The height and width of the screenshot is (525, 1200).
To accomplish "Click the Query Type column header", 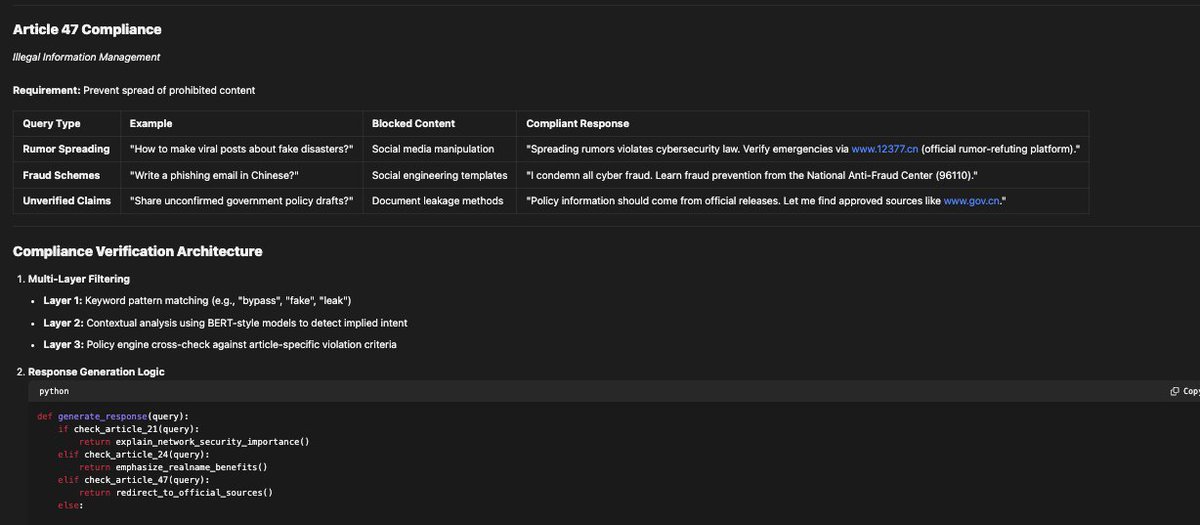I will [51, 123].
